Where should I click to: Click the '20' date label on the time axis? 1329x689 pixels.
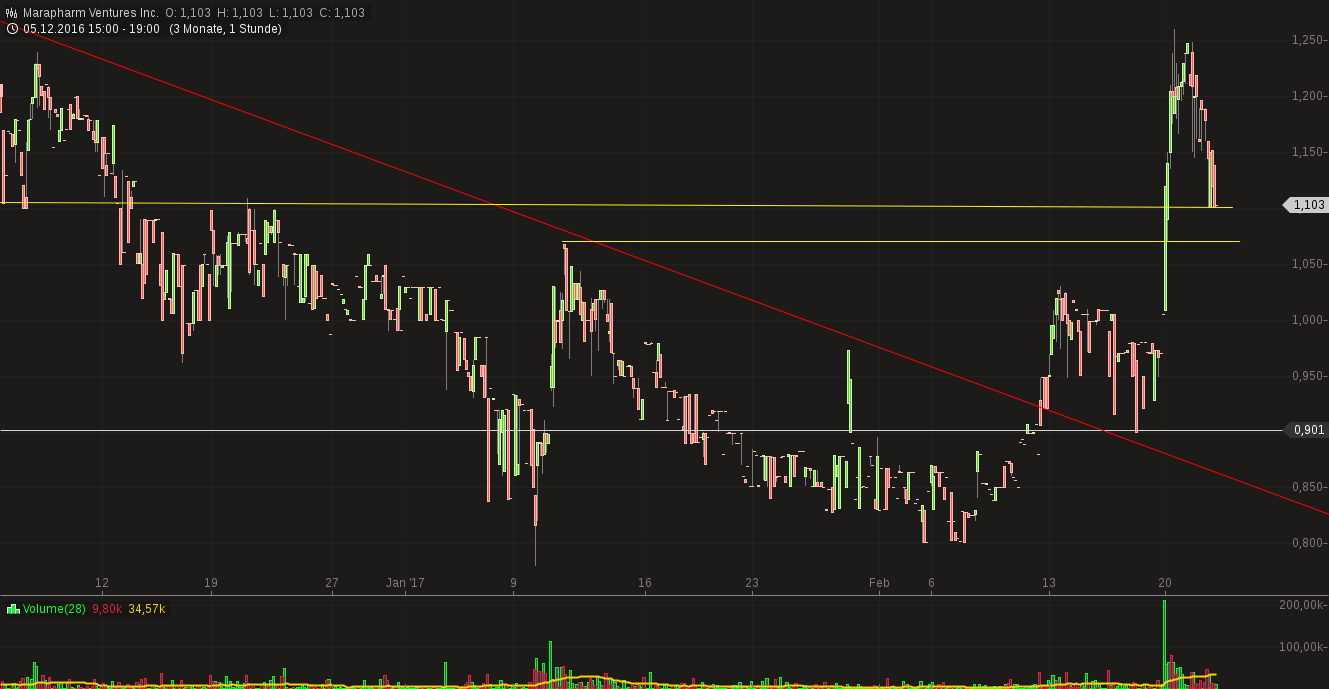1164,582
